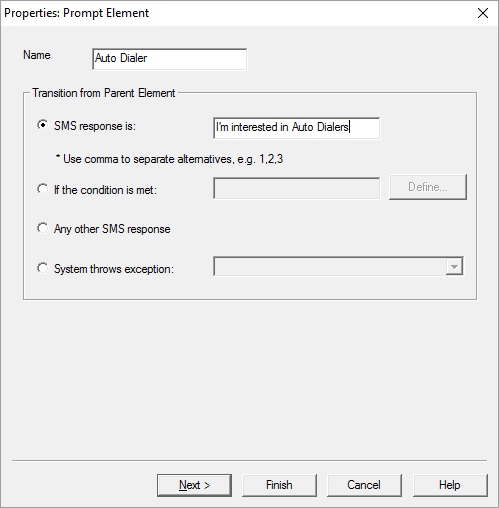Click the Properties: Prompt Element title bar
The height and width of the screenshot is (508, 499).
pyautogui.click(x=233, y=13)
